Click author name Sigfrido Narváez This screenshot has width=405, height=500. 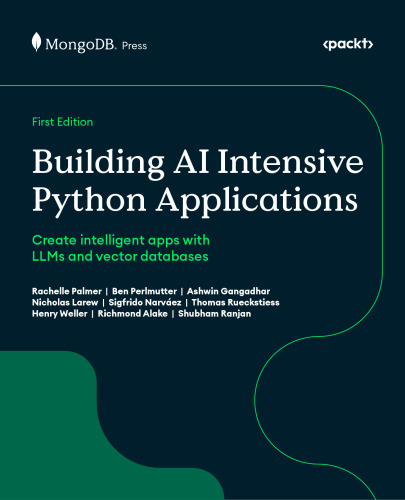pyautogui.click(x=145, y=303)
